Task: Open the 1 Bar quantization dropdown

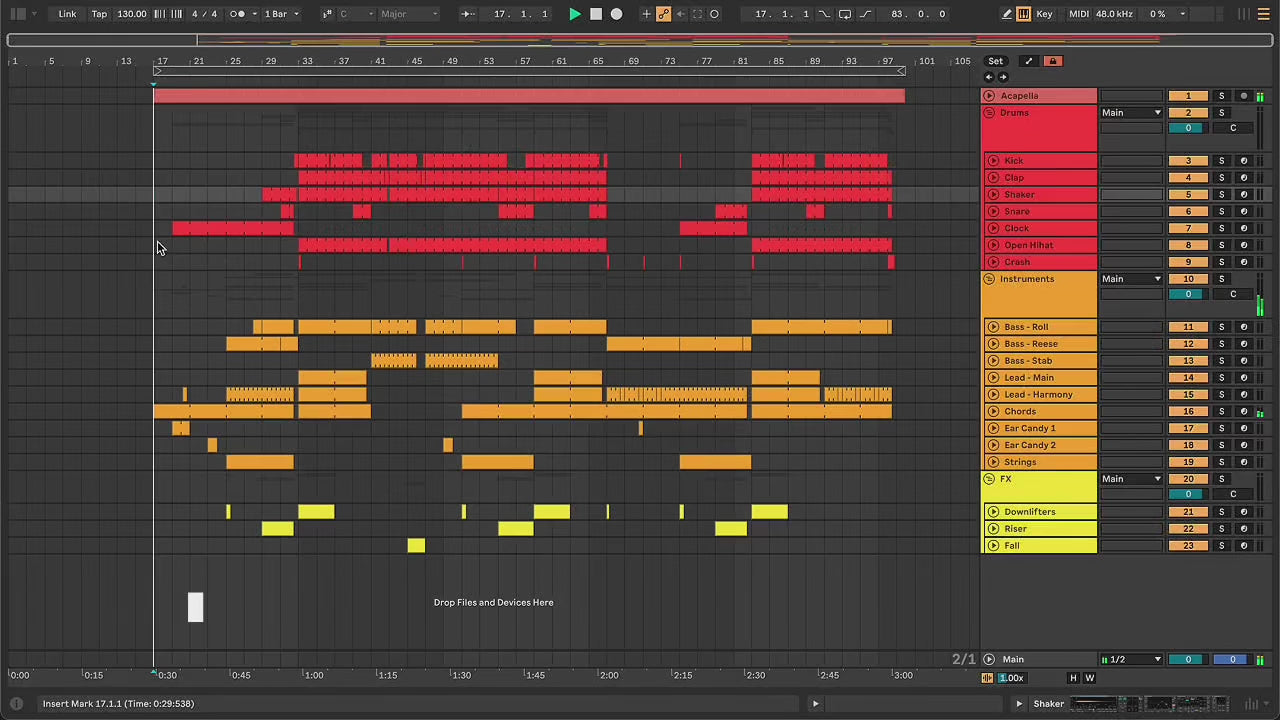Action: [280, 14]
